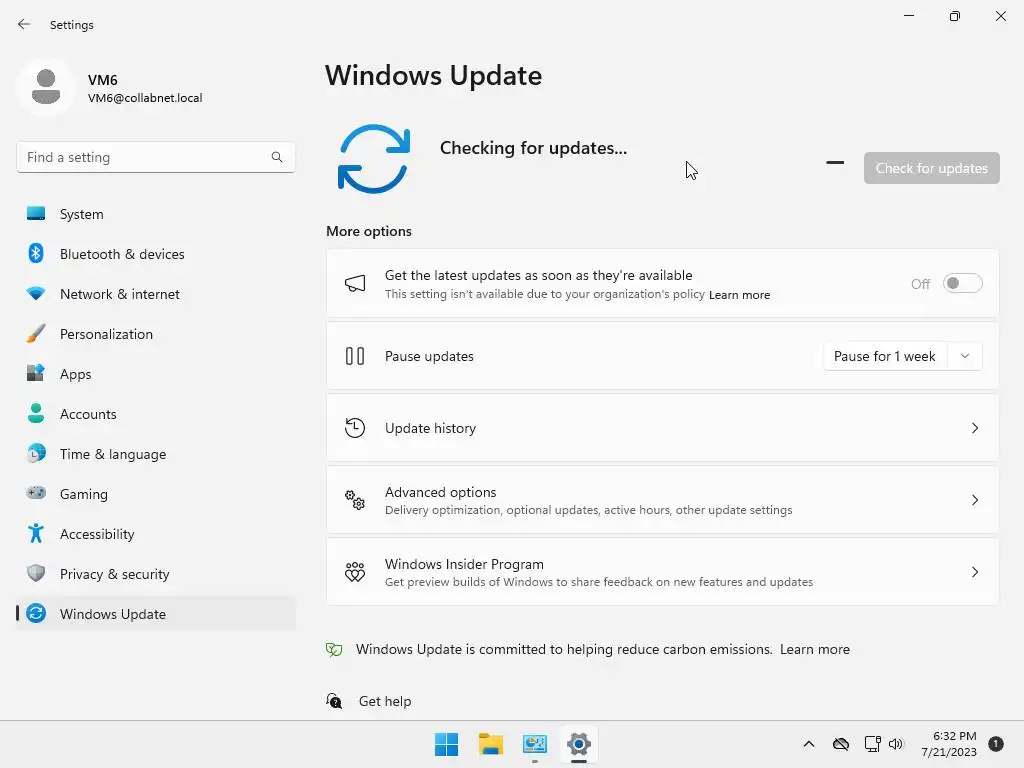Screen dimensions: 1024x768
Task: Click the Accounts person icon
Action: [36, 413]
